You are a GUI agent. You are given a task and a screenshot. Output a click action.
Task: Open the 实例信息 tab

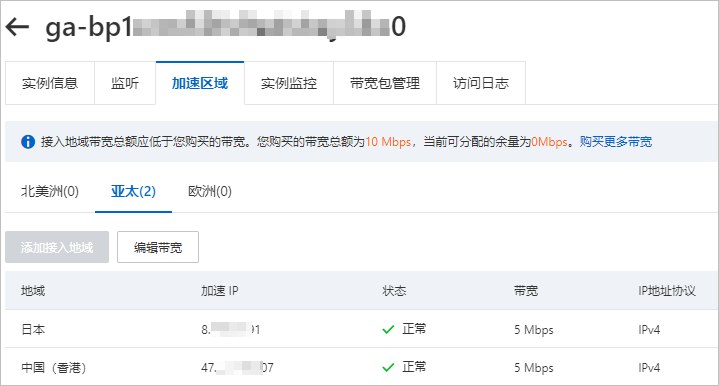pos(50,83)
